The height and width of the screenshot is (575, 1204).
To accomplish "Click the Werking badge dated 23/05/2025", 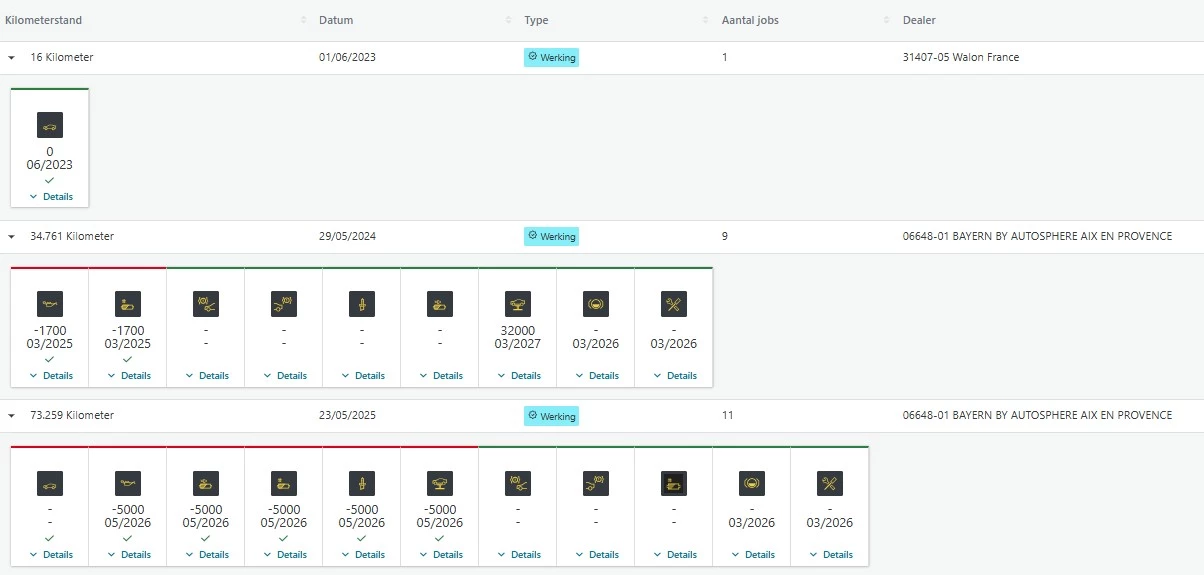I will click(551, 416).
